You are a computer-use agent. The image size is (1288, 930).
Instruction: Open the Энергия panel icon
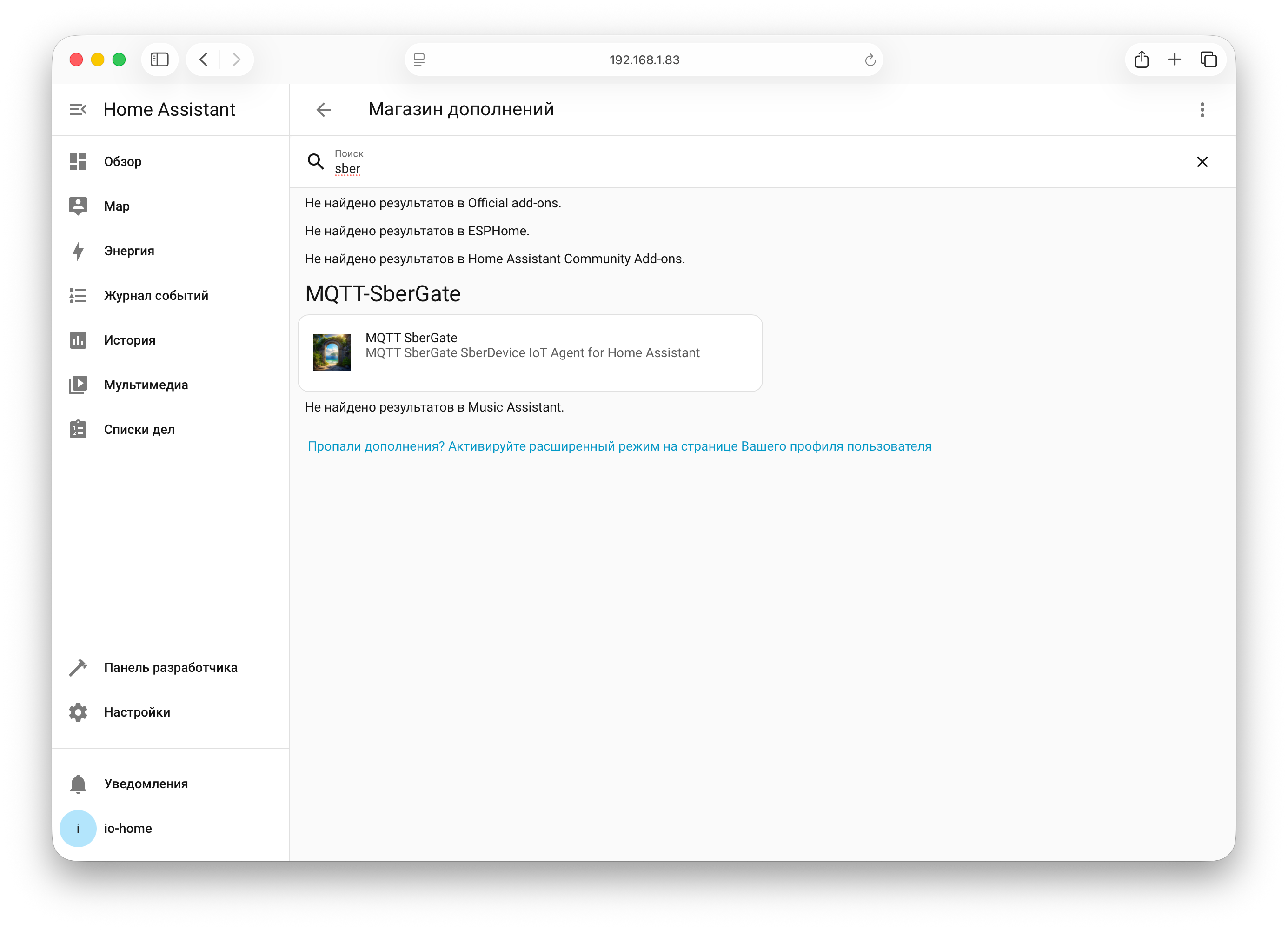(x=78, y=250)
